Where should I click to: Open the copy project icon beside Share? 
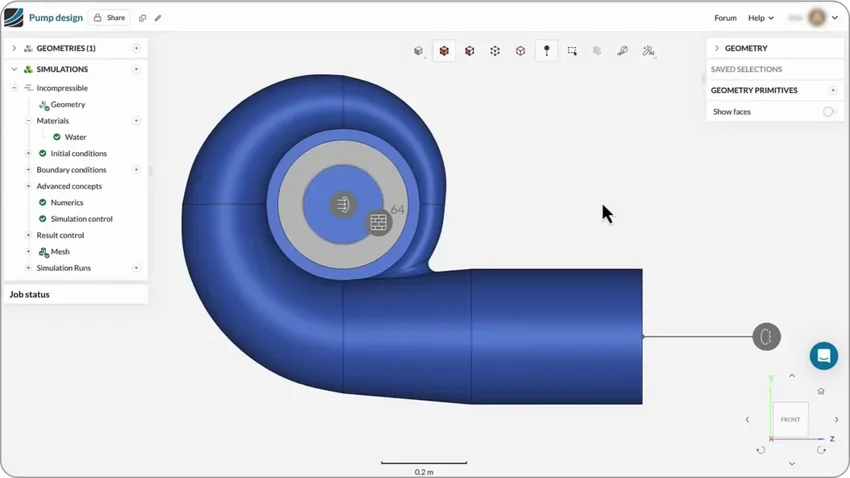coord(143,18)
